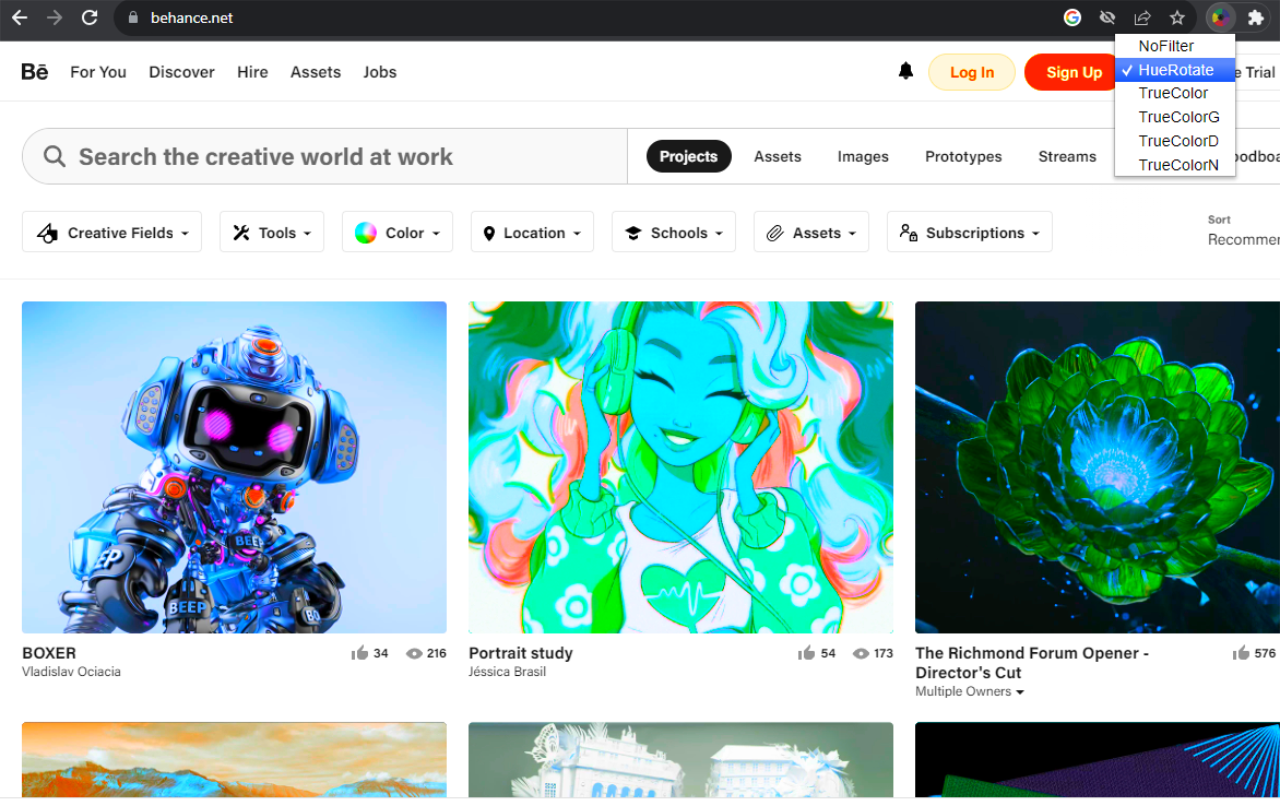Open the Discover menu
The image size is (1280, 800).
pyautogui.click(x=181, y=71)
